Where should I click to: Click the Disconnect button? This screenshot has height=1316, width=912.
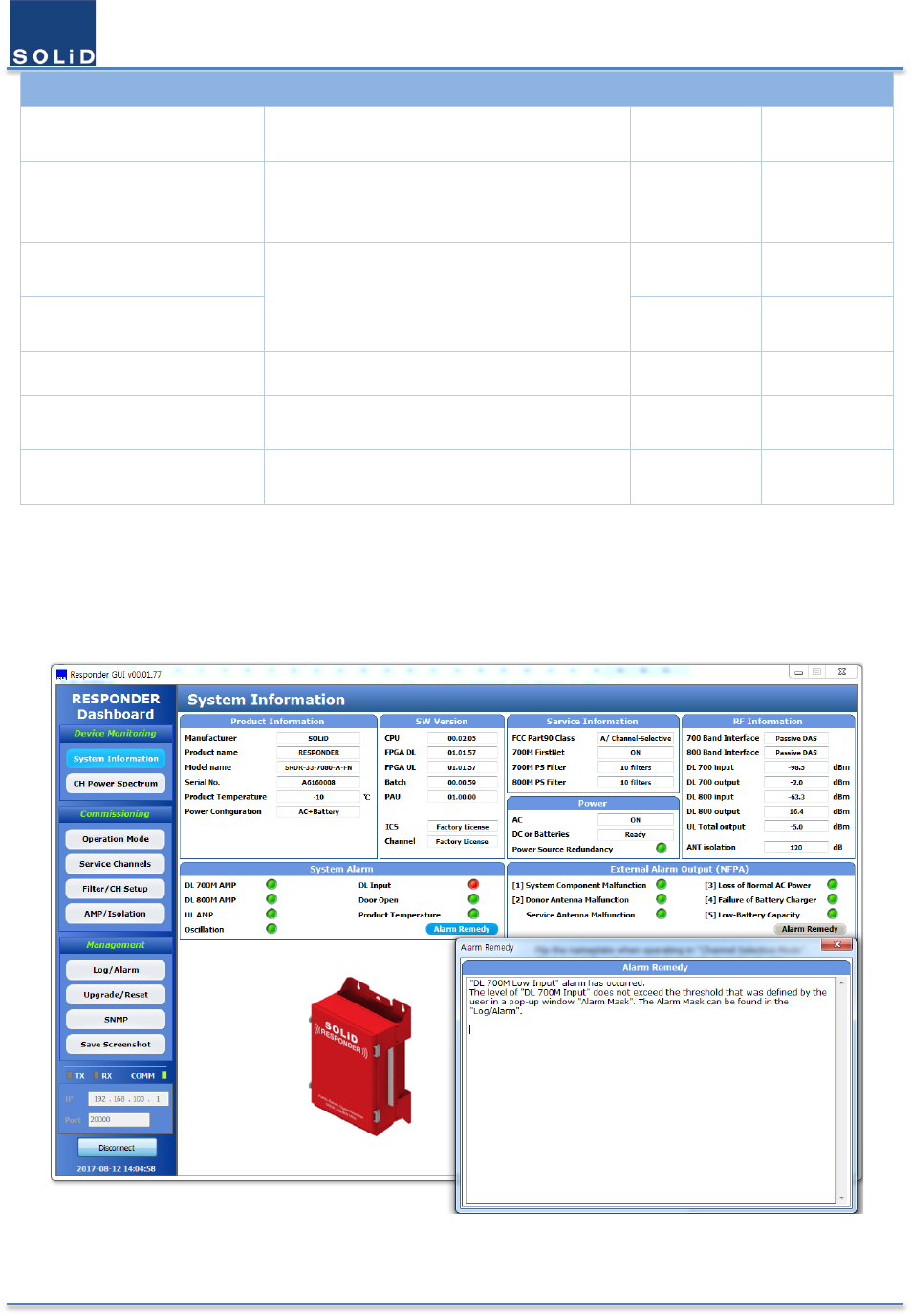point(117,1148)
